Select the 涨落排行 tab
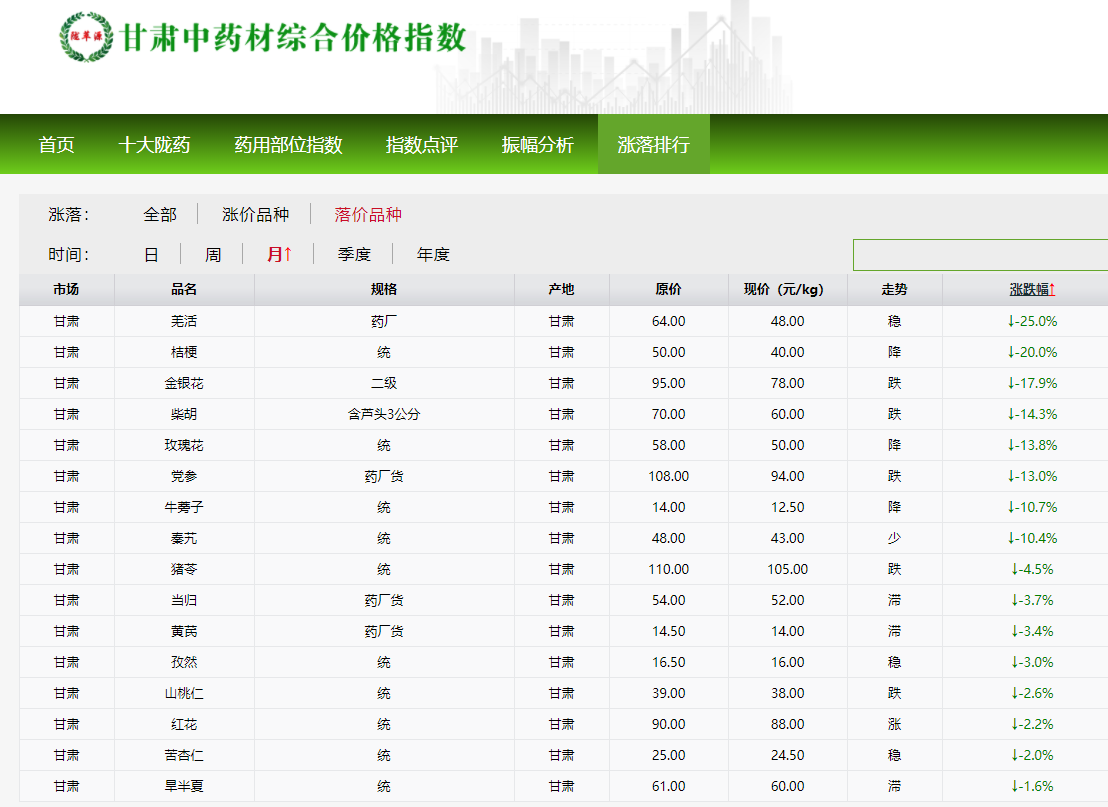 coord(654,145)
